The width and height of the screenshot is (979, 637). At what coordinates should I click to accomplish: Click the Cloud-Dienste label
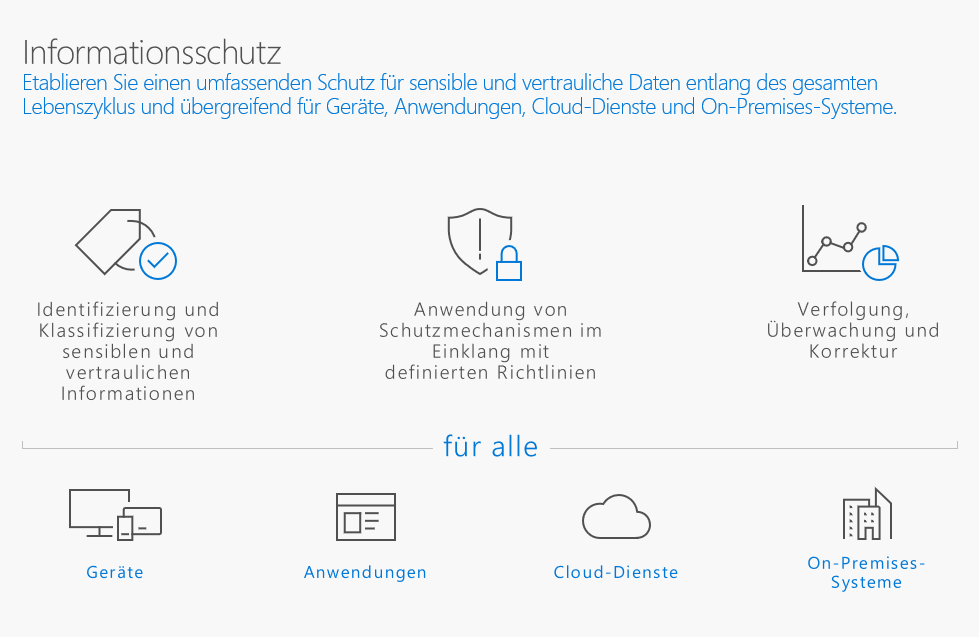click(615, 572)
